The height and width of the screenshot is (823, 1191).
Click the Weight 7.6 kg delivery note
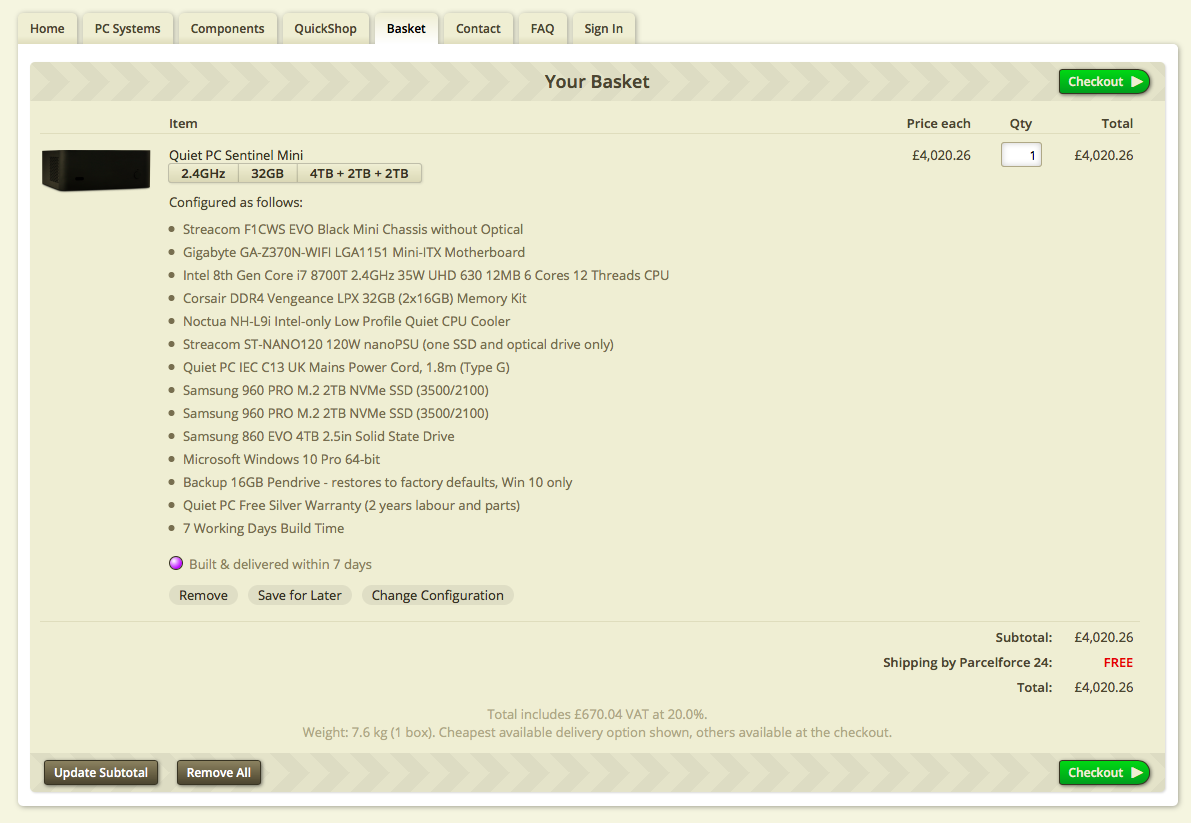(x=597, y=733)
